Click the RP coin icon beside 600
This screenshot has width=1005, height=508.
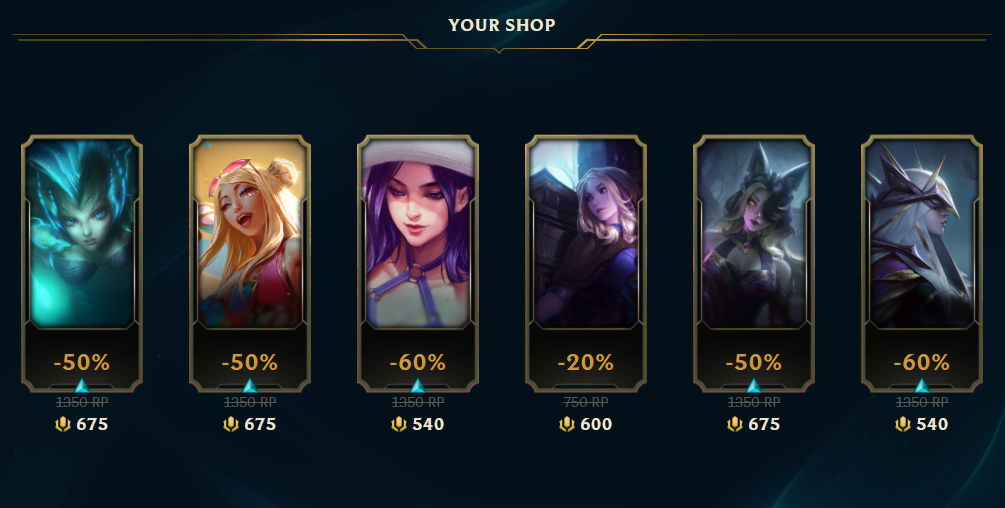(x=567, y=424)
